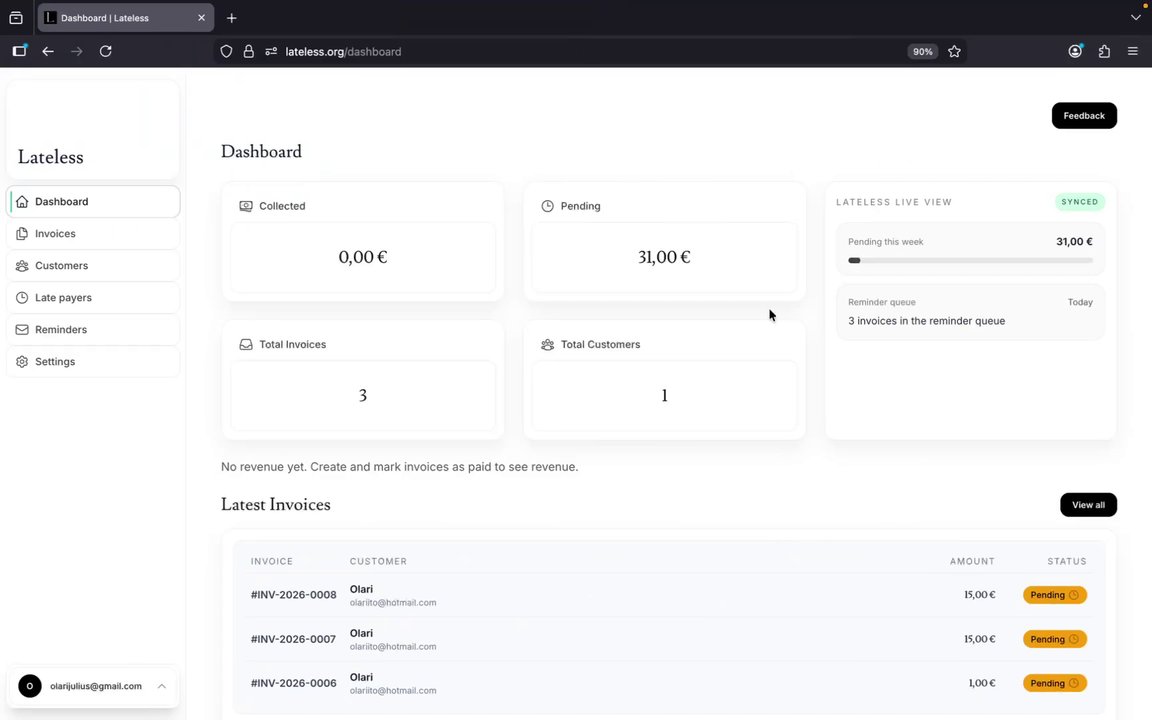Click View all latest invoices button

(1088, 505)
